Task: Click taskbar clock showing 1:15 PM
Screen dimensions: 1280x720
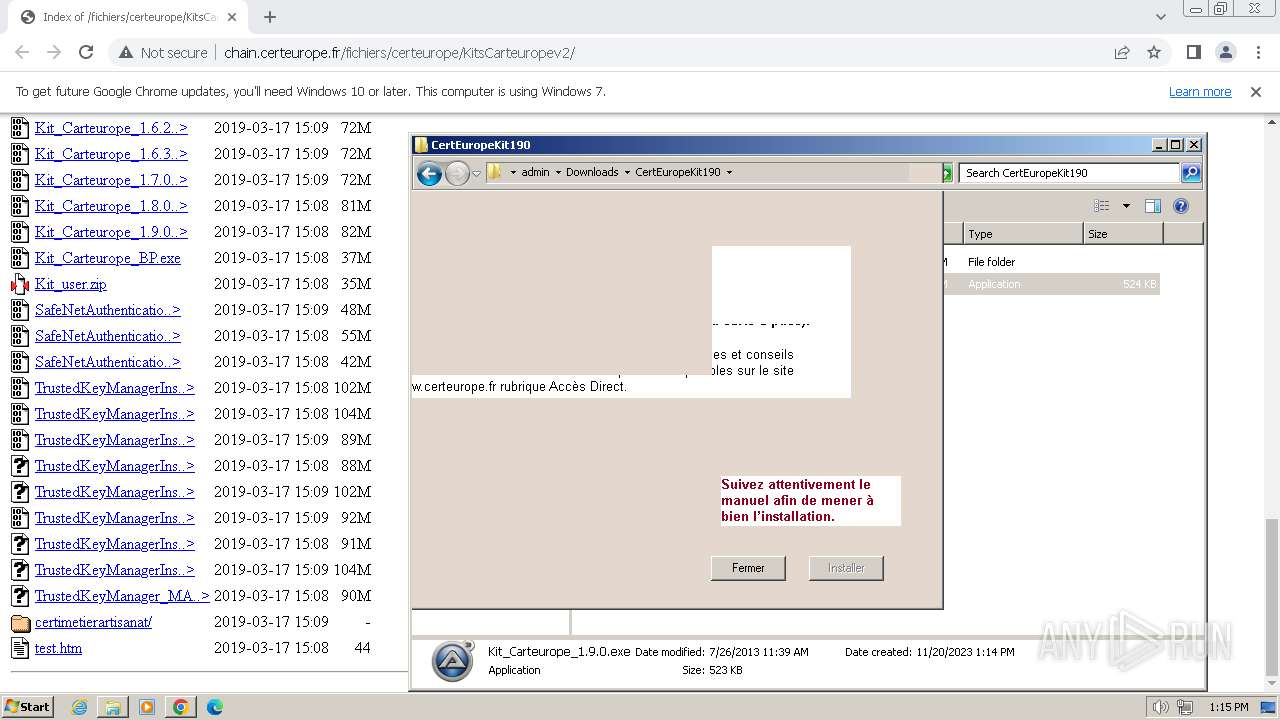Action: tap(1229, 707)
